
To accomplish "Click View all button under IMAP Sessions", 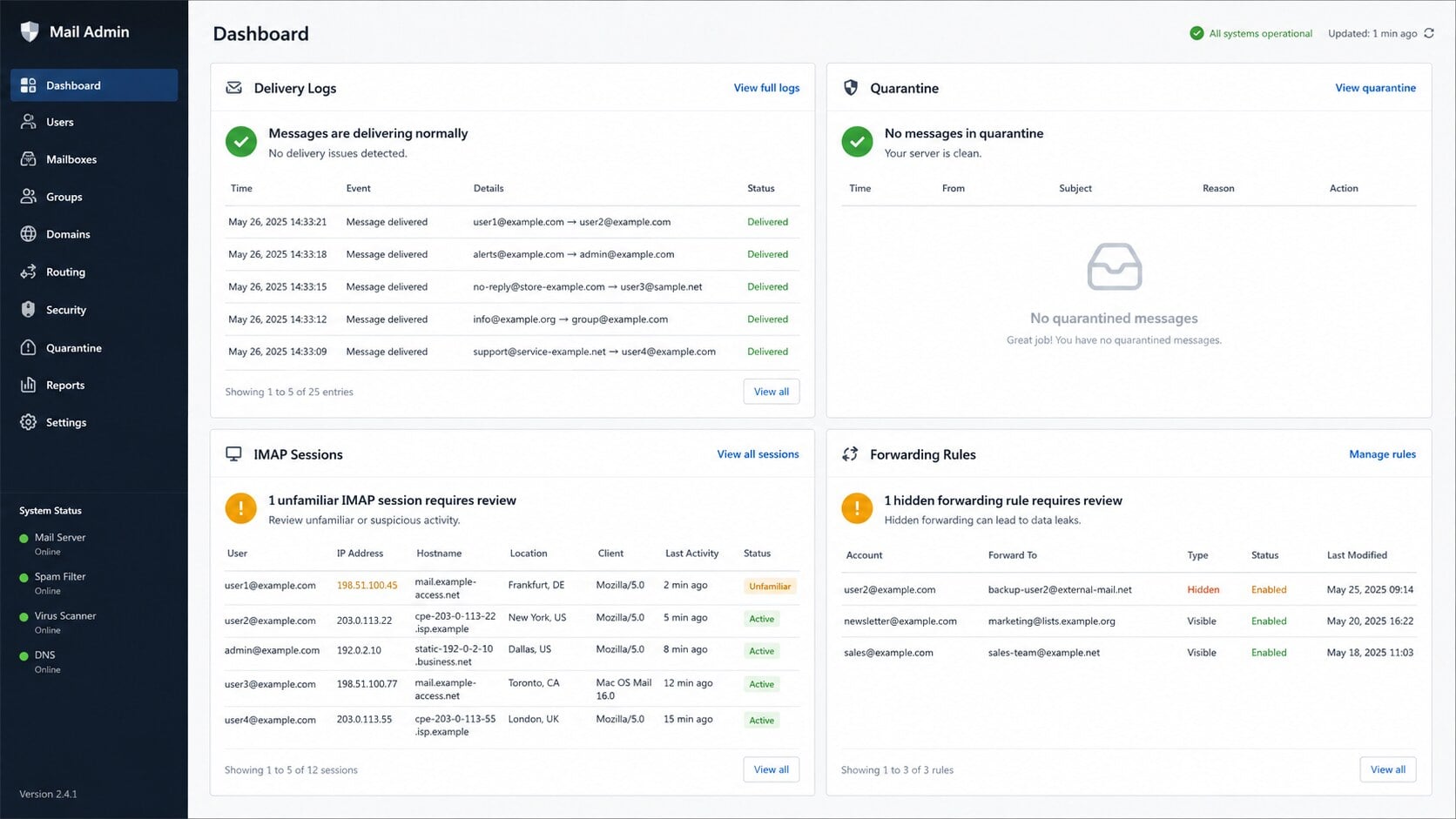I will [772, 769].
